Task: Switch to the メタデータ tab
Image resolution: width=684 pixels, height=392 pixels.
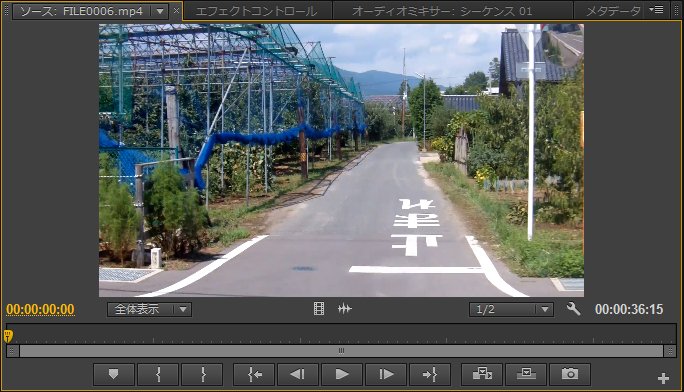Action: click(x=612, y=11)
